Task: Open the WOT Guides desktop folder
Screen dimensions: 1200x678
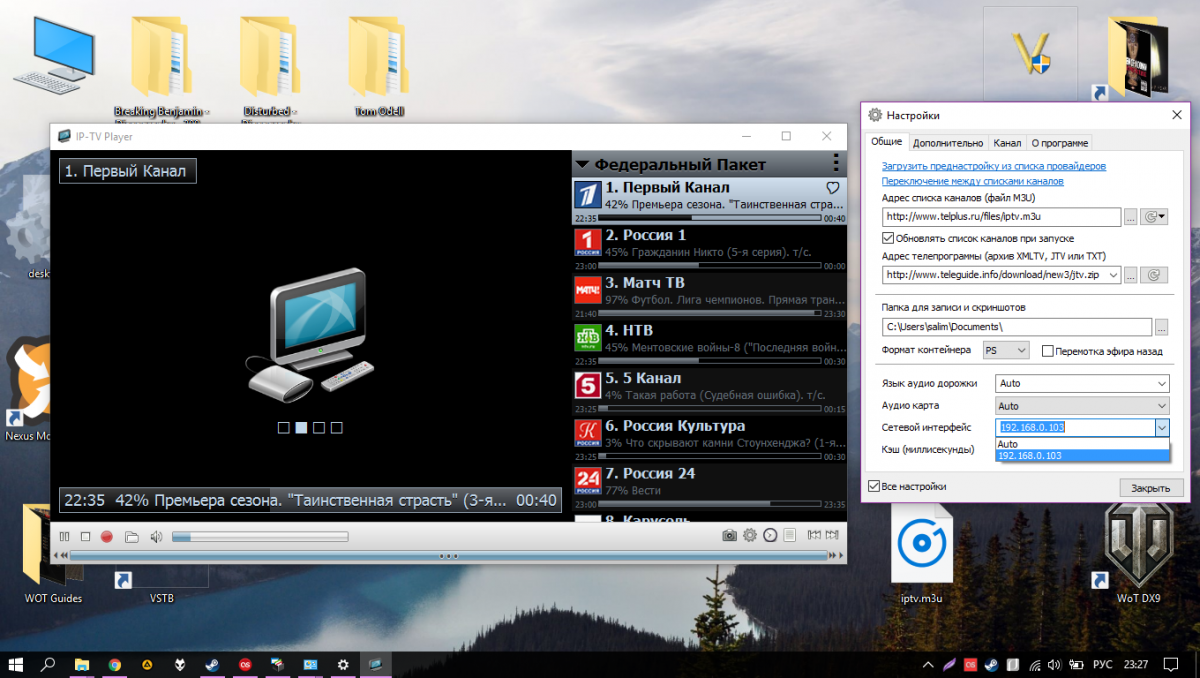Action: point(53,555)
